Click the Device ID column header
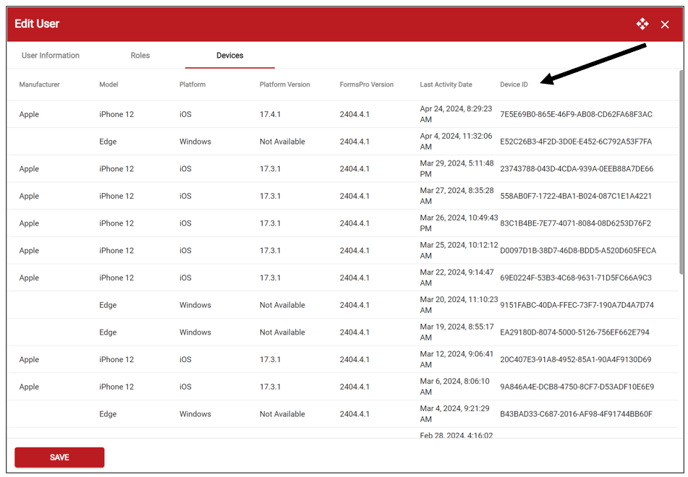The image size is (688, 477). [x=514, y=84]
